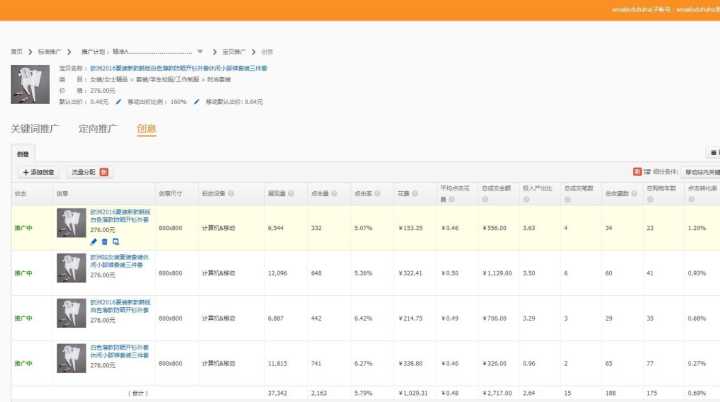Click the help icon beside 展现量 column header

pyautogui.click(x=291, y=193)
